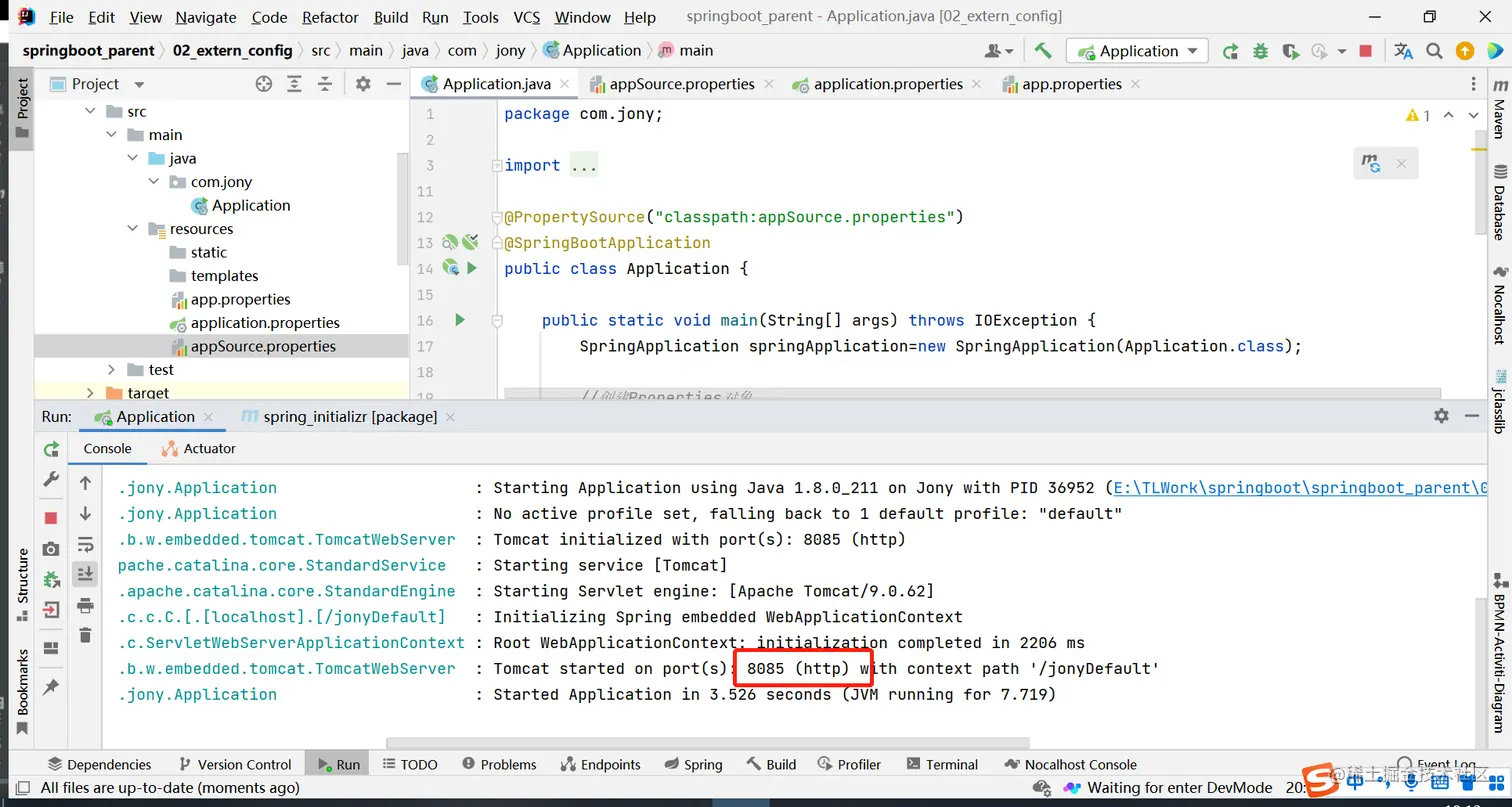The width and height of the screenshot is (1512, 807).
Task: Toggle soft-wrap in the console
Action: coord(86,544)
